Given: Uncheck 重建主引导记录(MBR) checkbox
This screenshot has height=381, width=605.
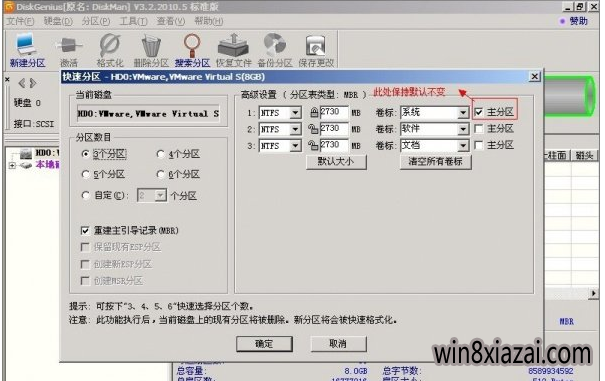Looking at the screenshot, I should point(85,231).
